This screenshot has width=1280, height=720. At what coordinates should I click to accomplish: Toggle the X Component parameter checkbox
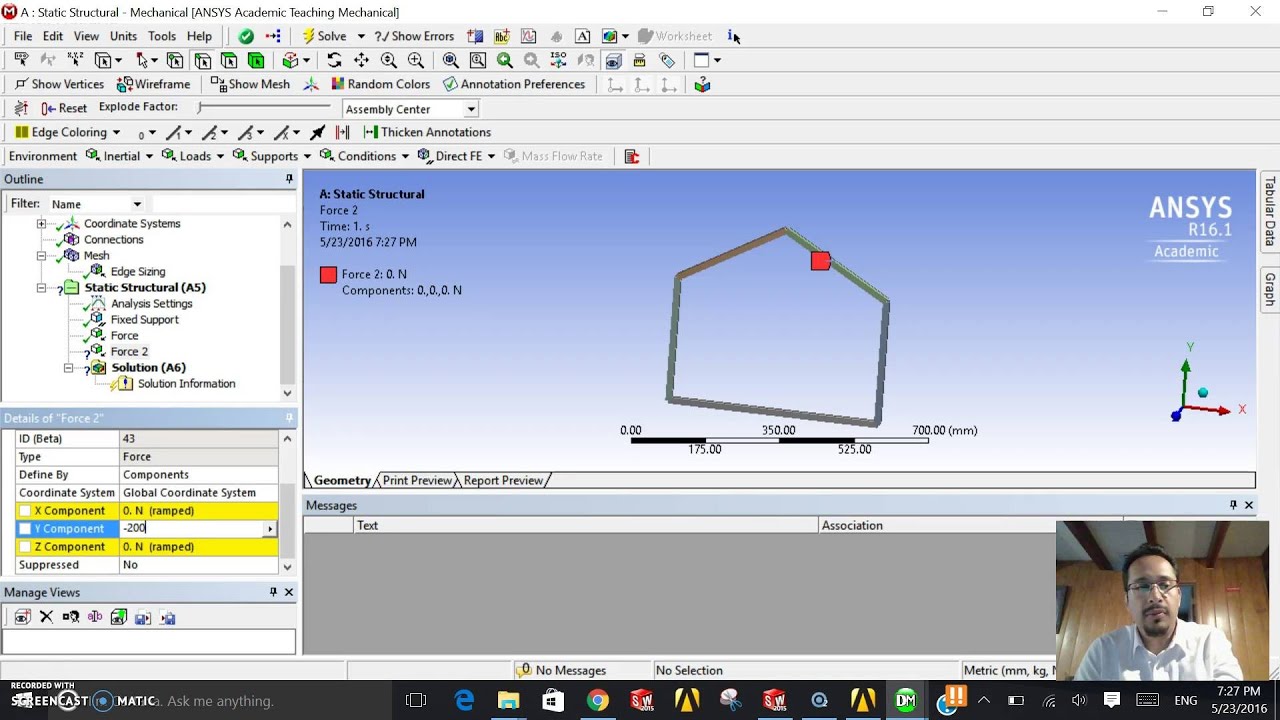(x=26, y=511)
